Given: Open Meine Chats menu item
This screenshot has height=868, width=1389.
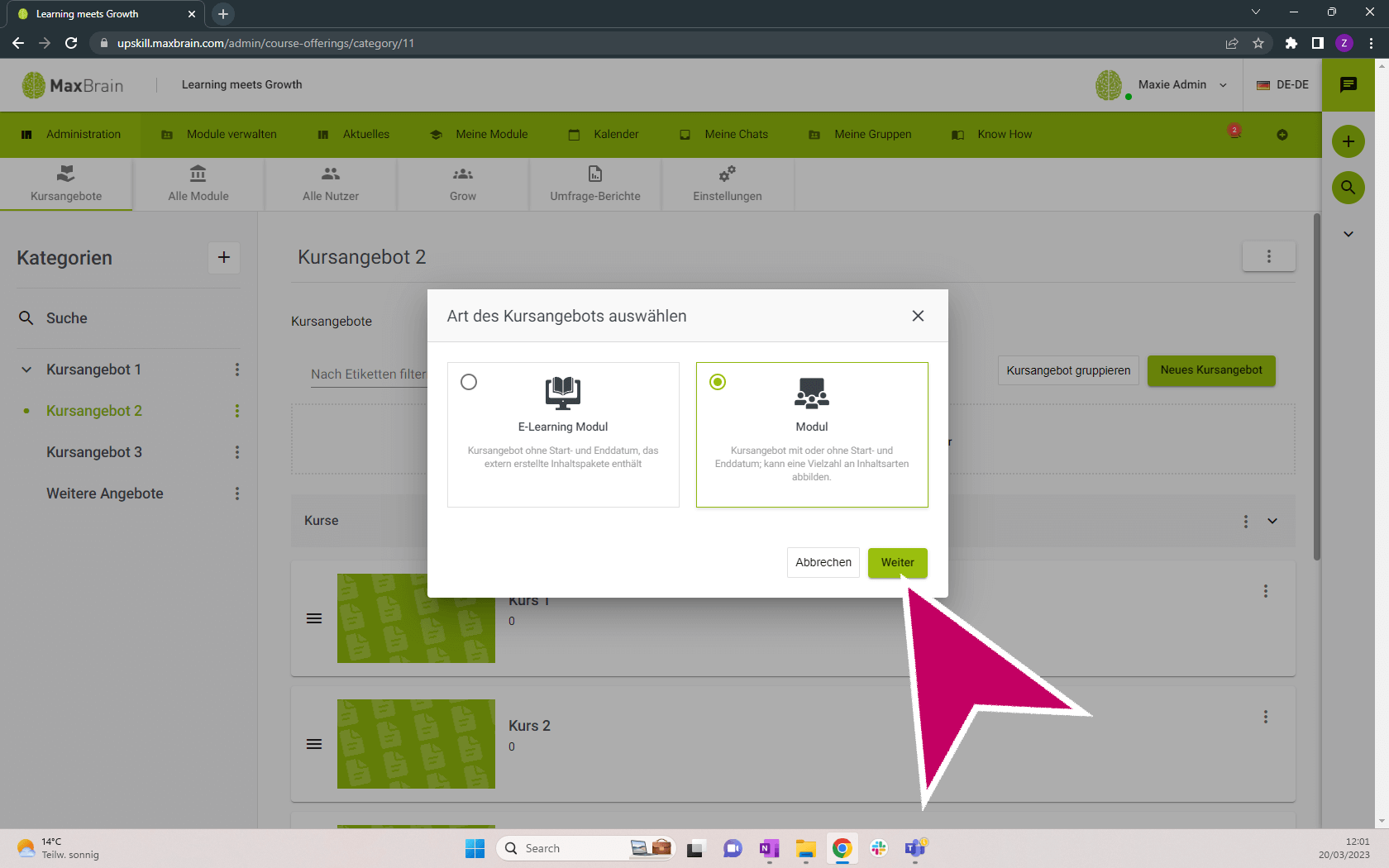Looking at the screenshot, I should (724, 134).
